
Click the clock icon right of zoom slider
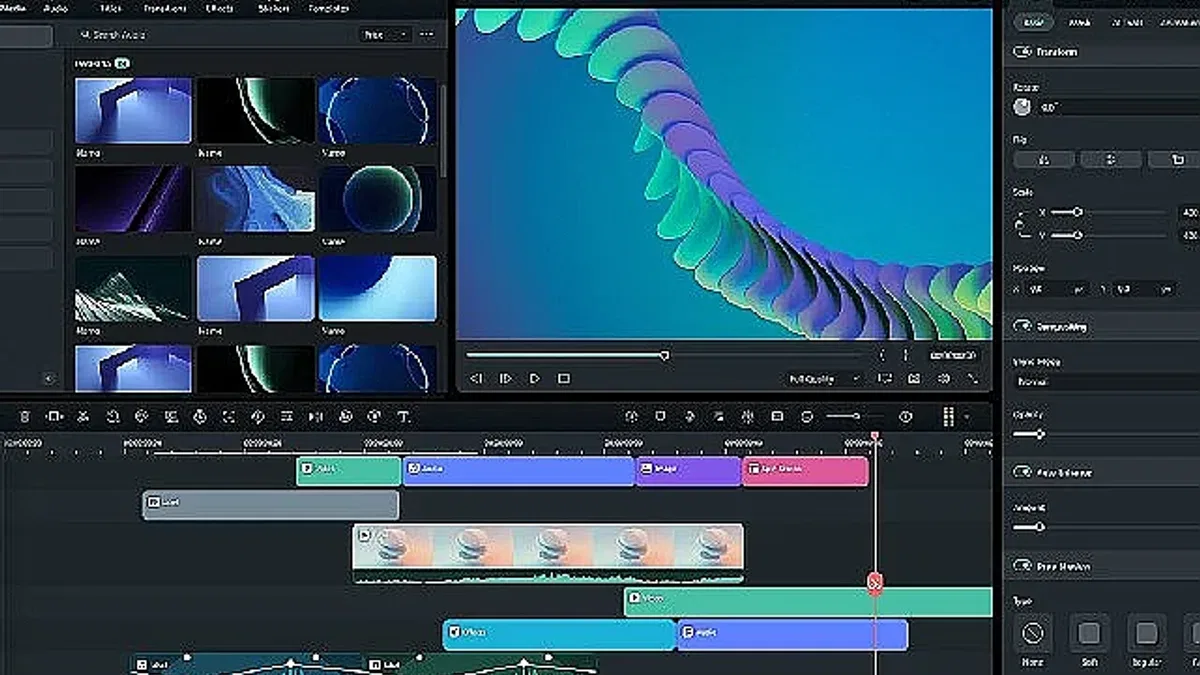tap(905, 416)
